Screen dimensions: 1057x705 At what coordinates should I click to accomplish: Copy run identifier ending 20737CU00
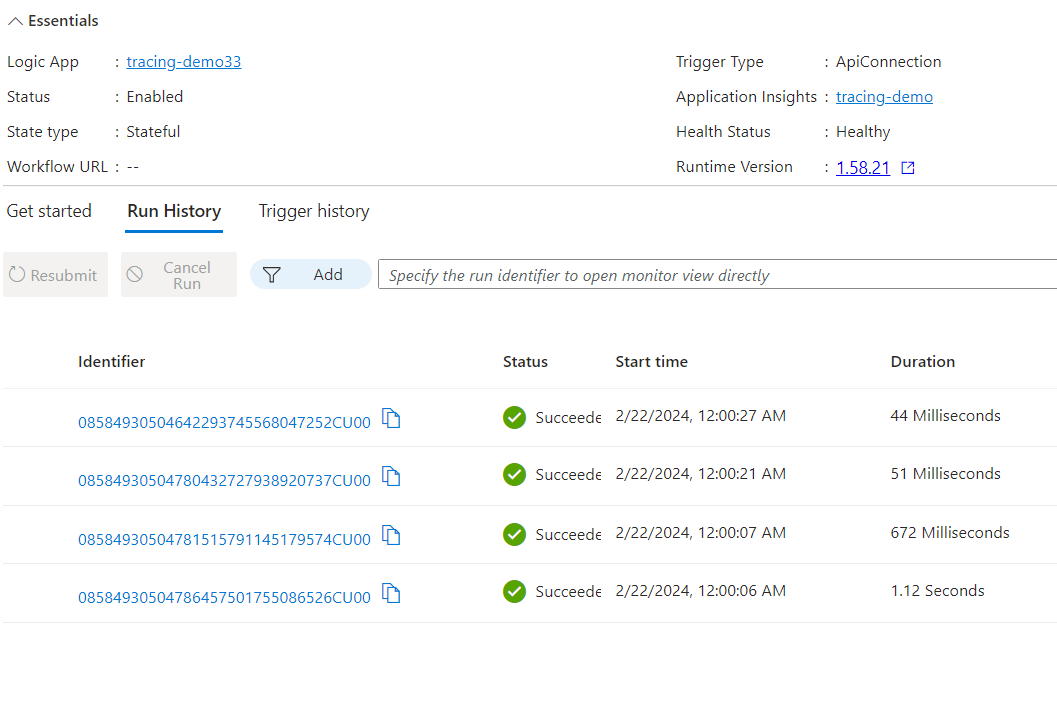tap(391, 477)
